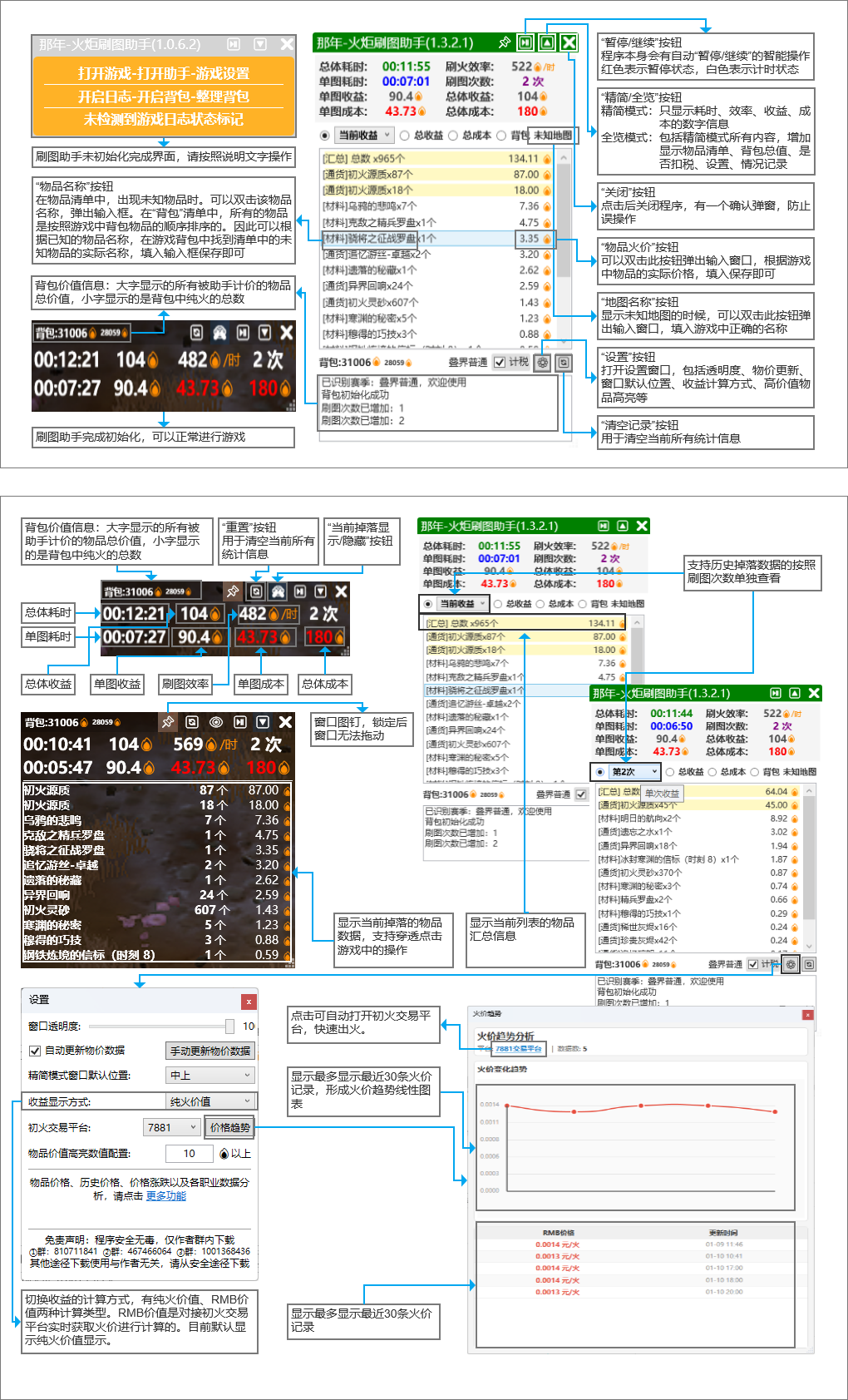This screenshot has width=848, height=1400.
Task: Open the 中上 window position dropdown
Action: [210, 1076]
